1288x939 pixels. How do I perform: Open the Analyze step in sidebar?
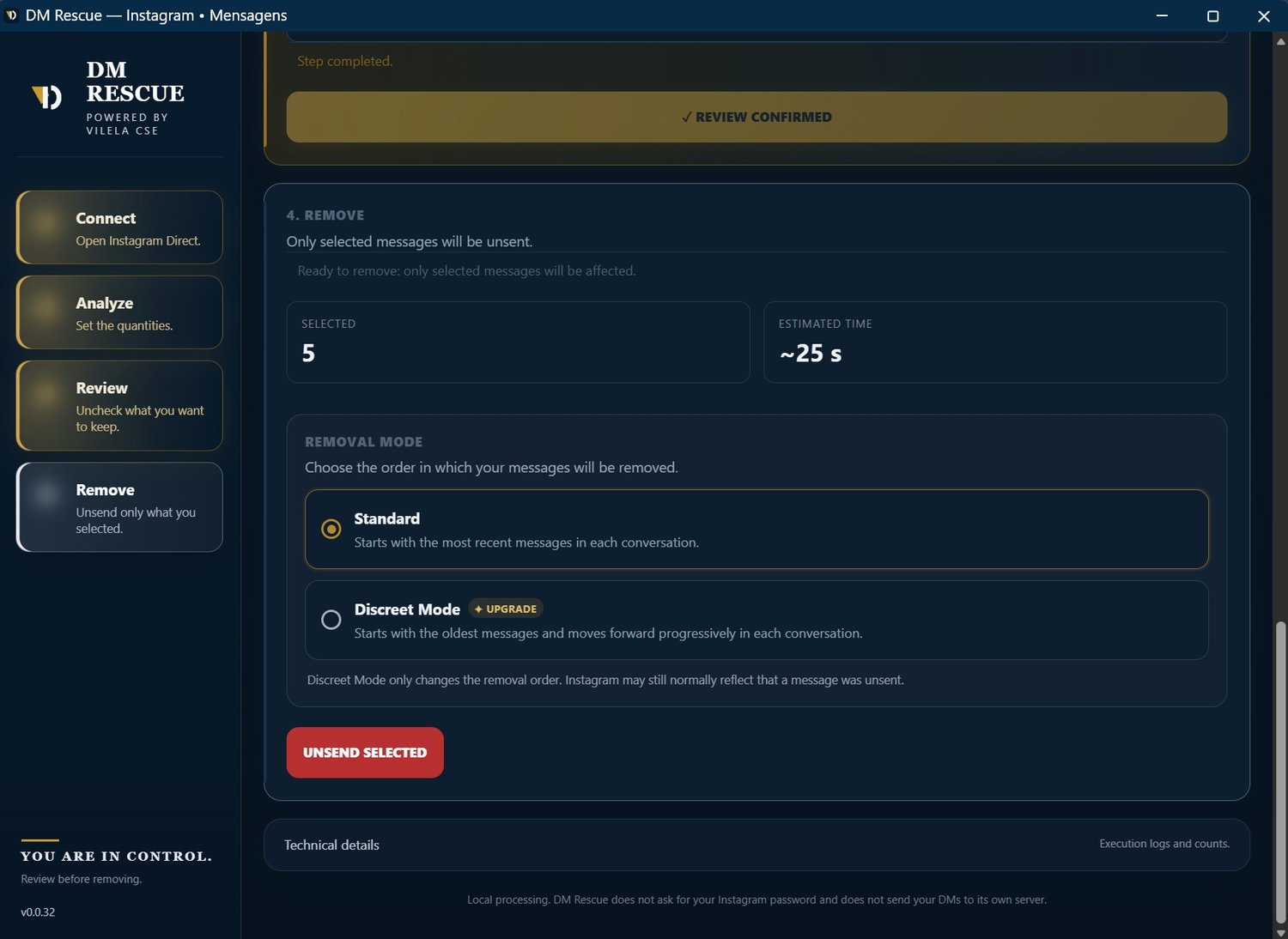click(x=119, y=312)
